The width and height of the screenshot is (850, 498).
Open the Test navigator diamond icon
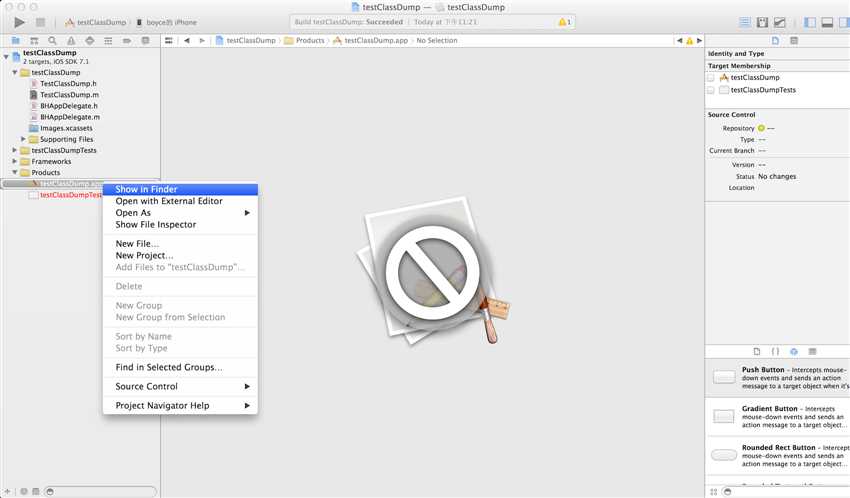click(89, 41)
